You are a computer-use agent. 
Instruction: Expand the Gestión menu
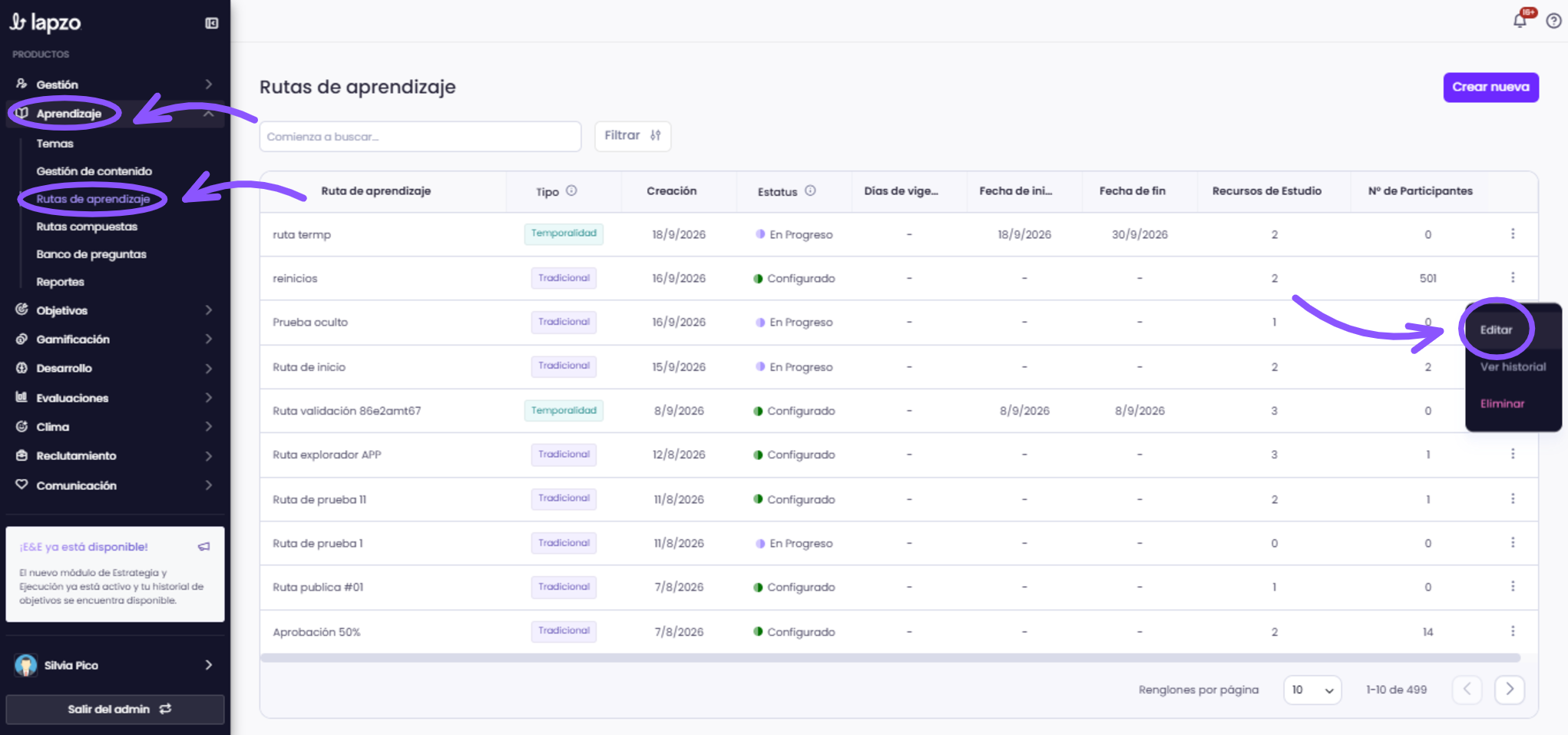pos(115,84)
